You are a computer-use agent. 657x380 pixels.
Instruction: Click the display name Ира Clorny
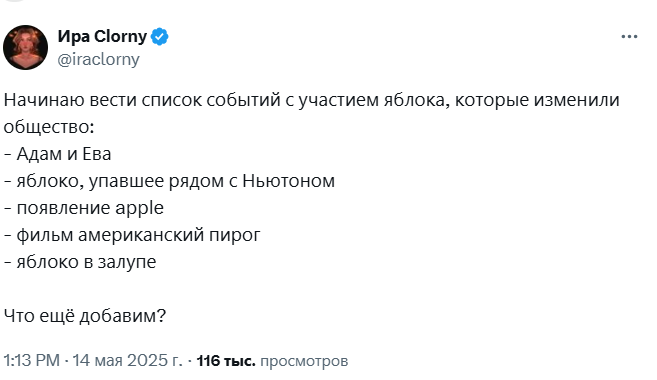[x=102, y=36]
